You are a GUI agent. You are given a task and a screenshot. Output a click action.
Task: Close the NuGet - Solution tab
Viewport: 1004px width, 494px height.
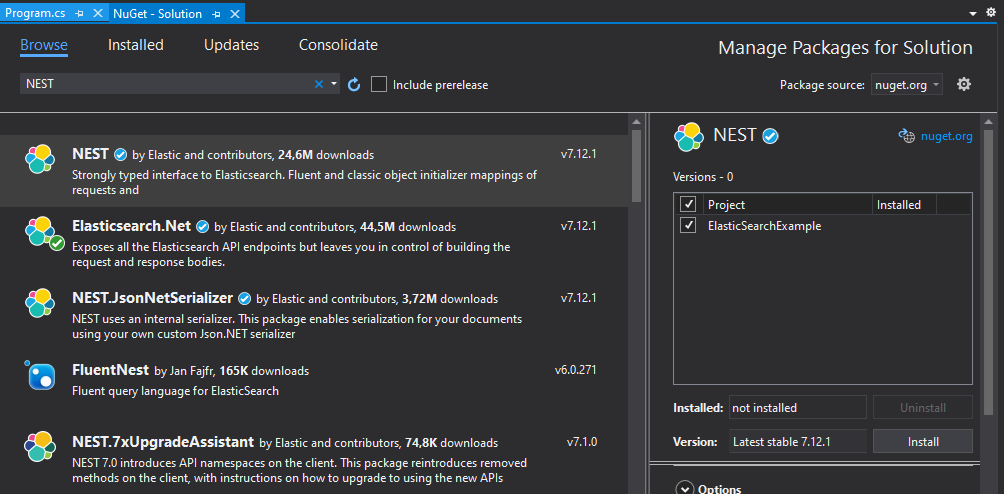(x=234, y=13)
